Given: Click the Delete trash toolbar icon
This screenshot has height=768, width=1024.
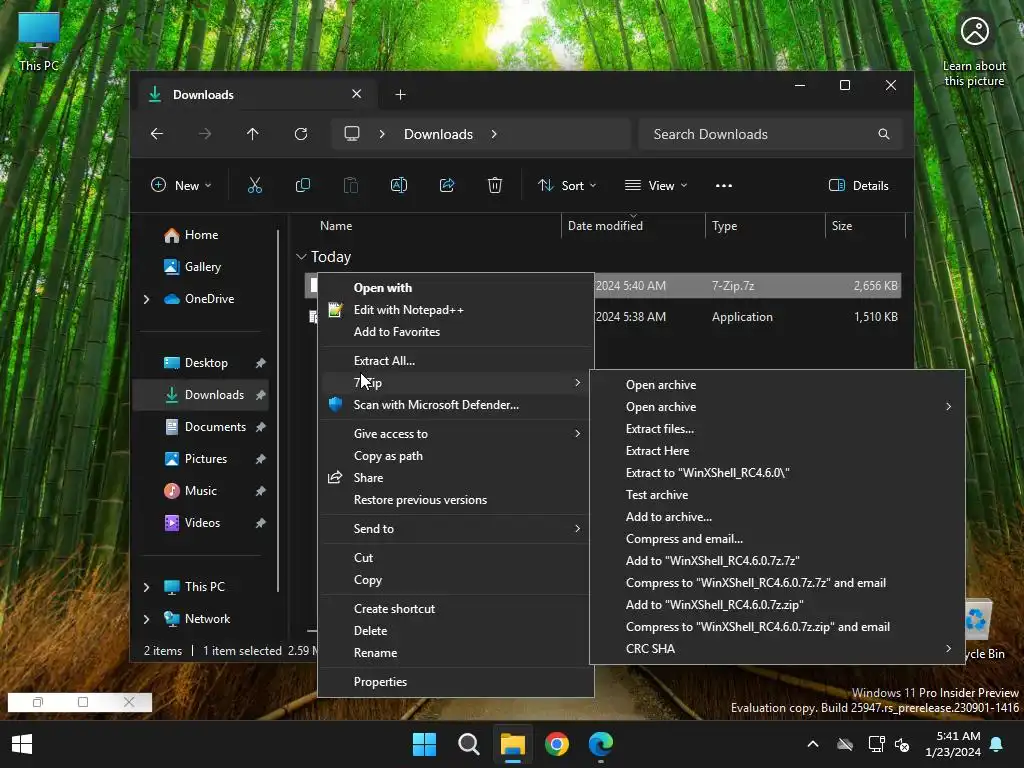Looking at the screenshot, I should point(495,185).
